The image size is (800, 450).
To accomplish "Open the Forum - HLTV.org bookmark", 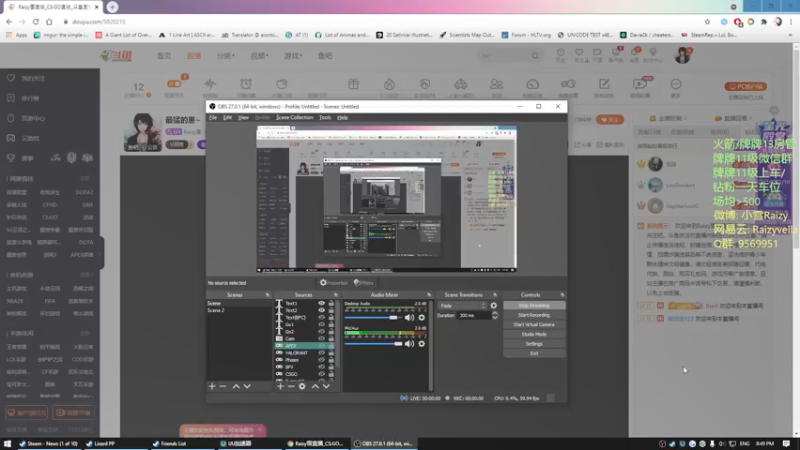I will 526,35.
